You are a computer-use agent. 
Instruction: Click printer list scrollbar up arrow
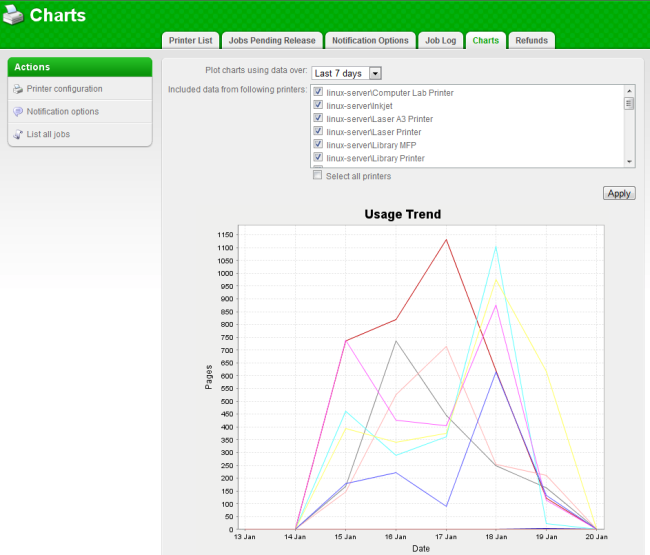[x=629, y=91]
